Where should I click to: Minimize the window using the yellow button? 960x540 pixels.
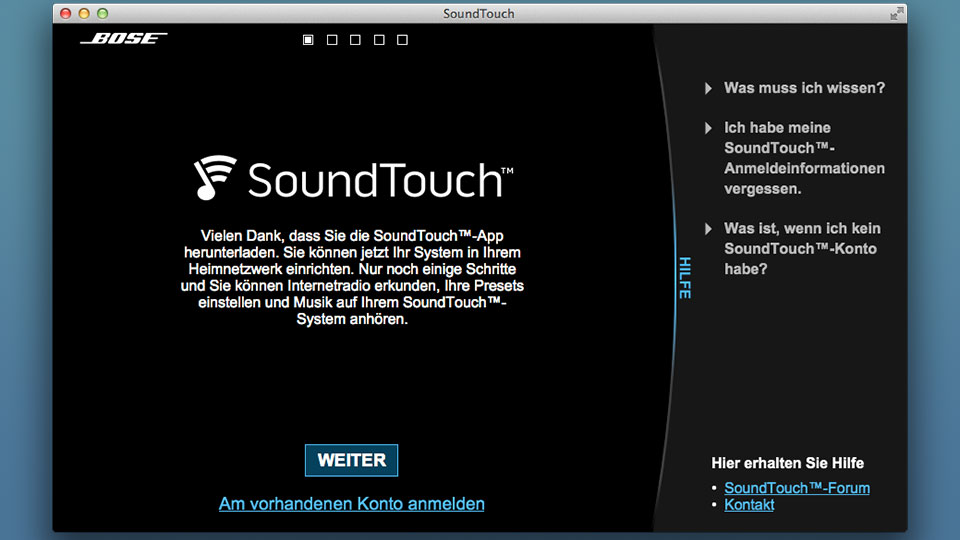point(84,13)
